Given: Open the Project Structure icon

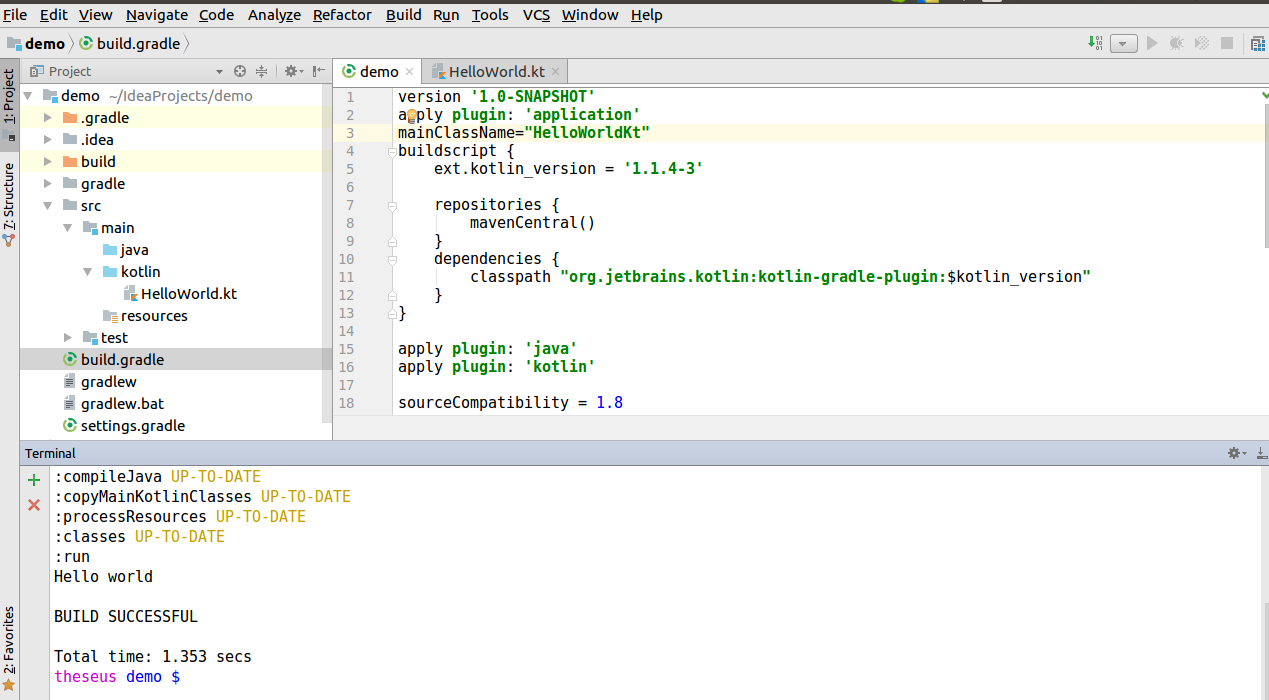Looking at the screenshot, I should [1257, 43].
